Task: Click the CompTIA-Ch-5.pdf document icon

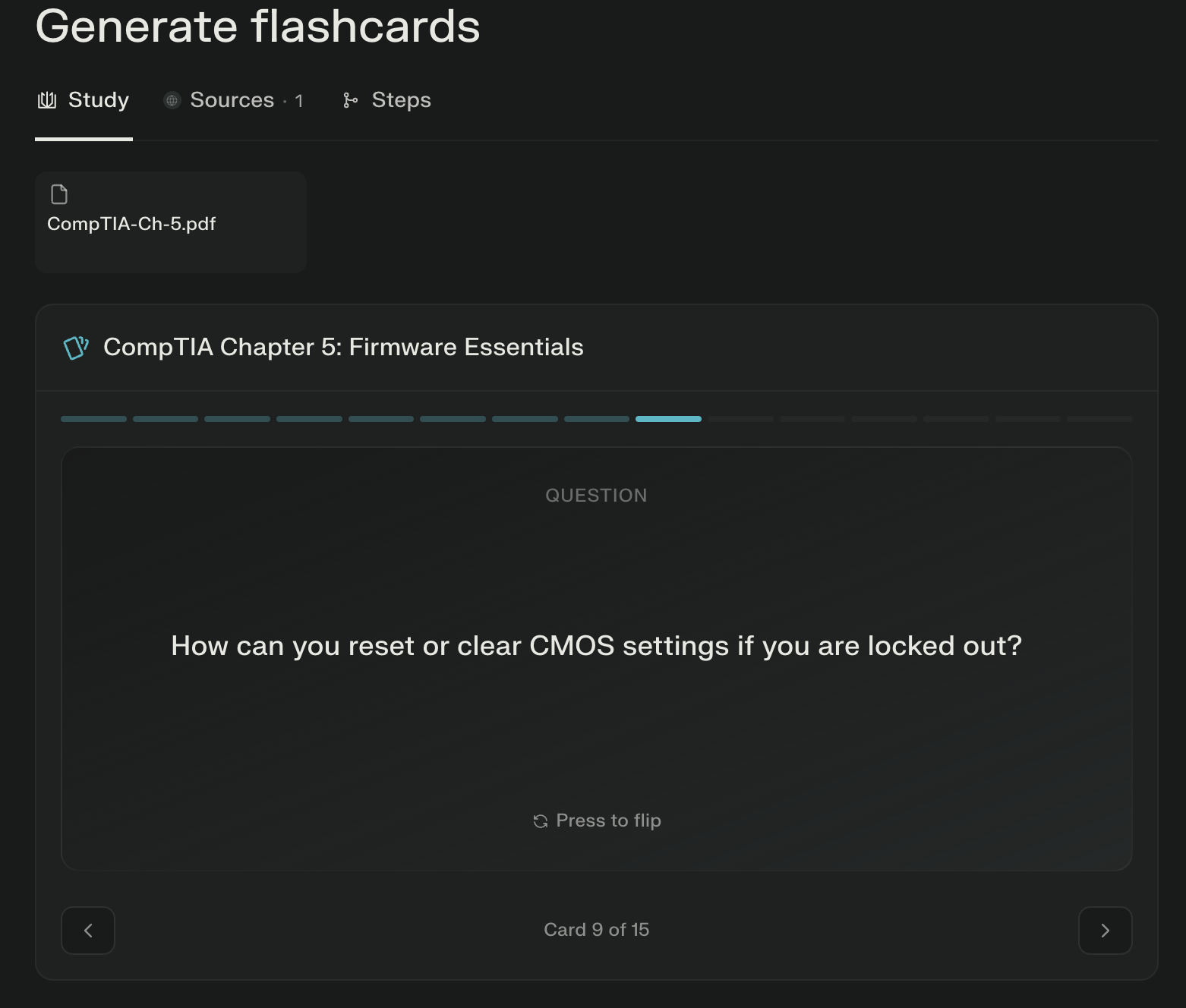Action: (59, 195)
